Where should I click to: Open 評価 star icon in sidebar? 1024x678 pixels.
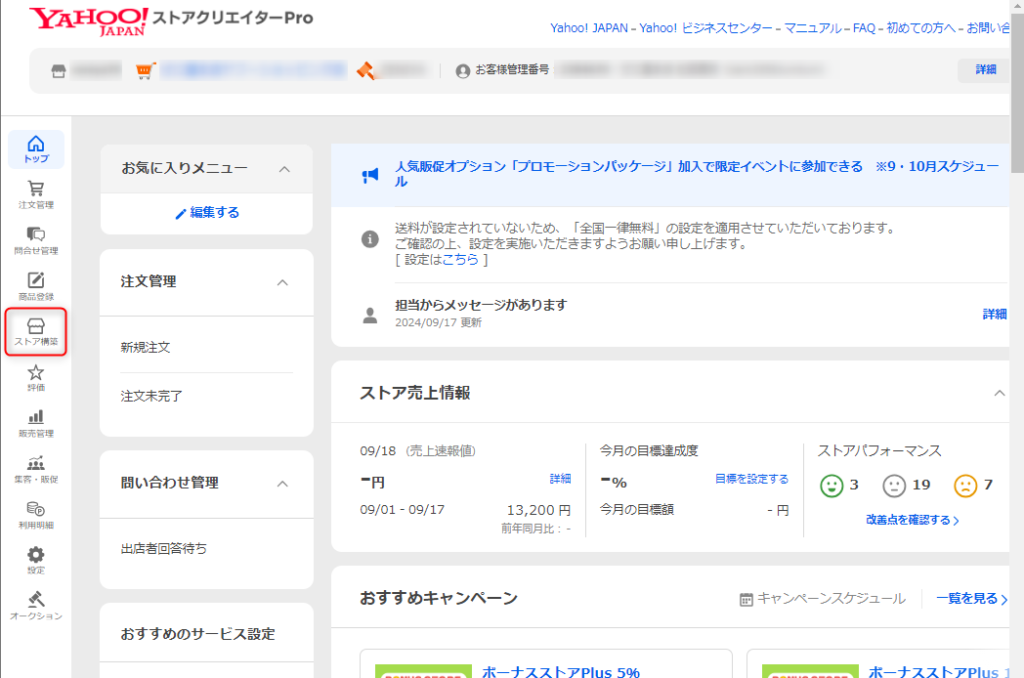(36, 378)
